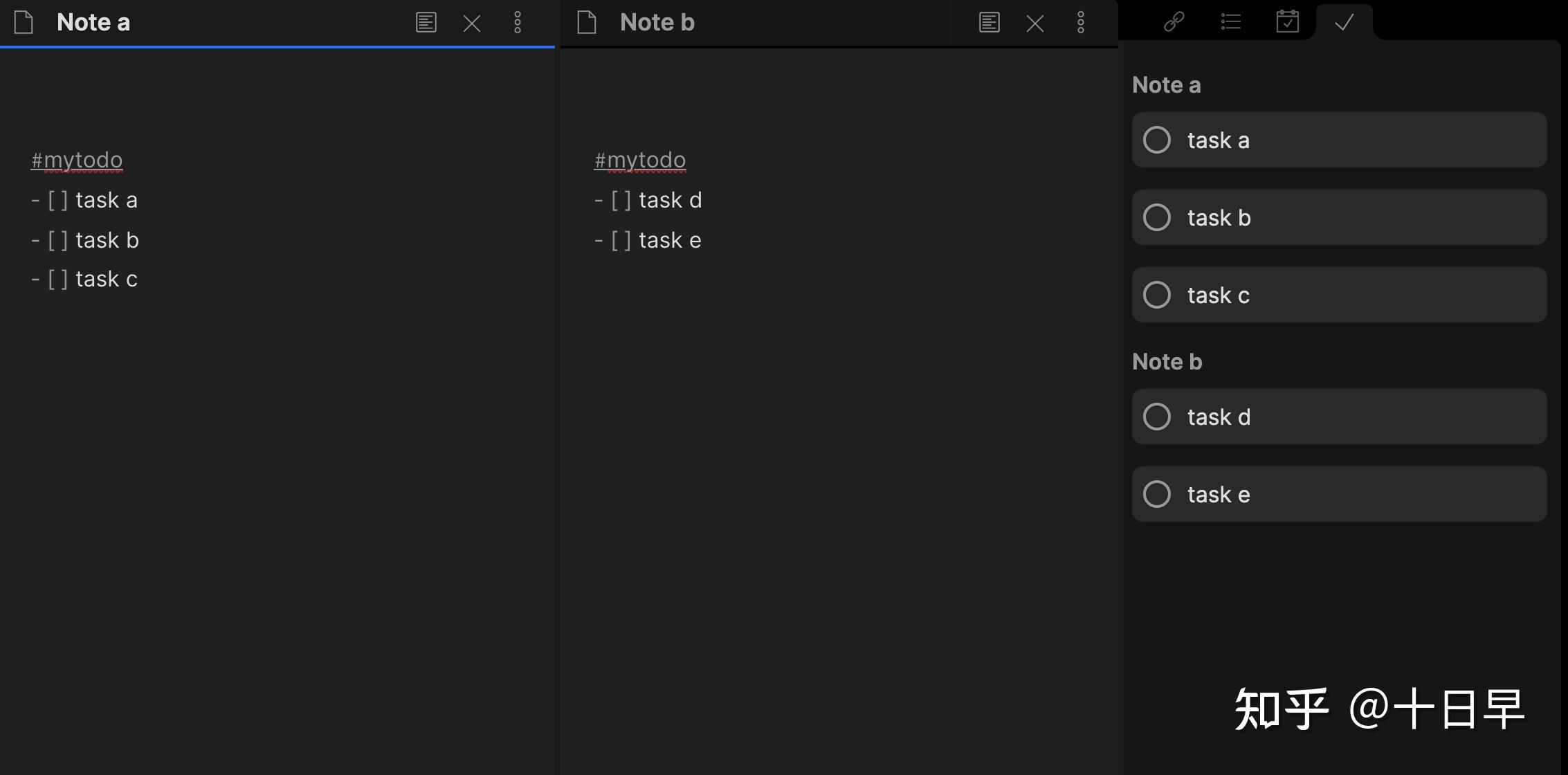Select the checkmark todo panel tab
This screenshot has width=1568, height=775.
[1344, 22]
